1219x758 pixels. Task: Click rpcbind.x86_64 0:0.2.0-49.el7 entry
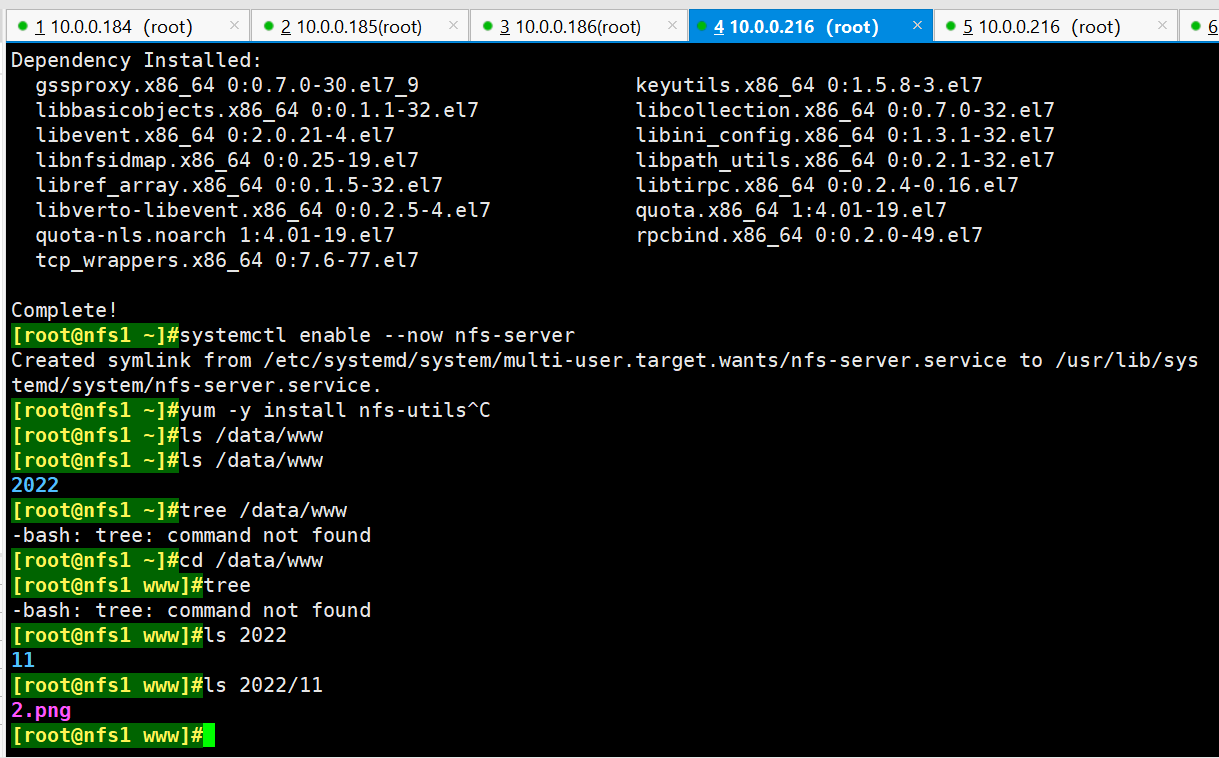pos(809,235)
